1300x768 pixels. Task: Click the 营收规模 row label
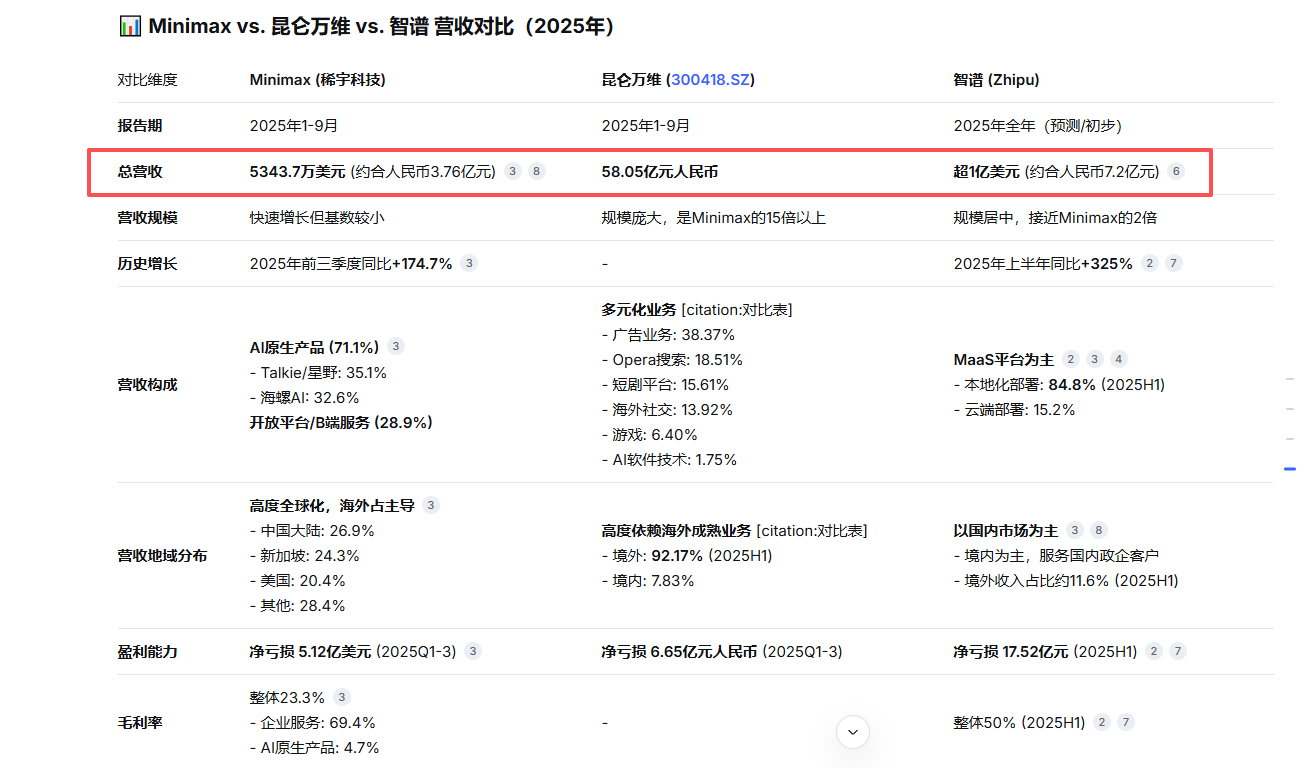[147, 217]
